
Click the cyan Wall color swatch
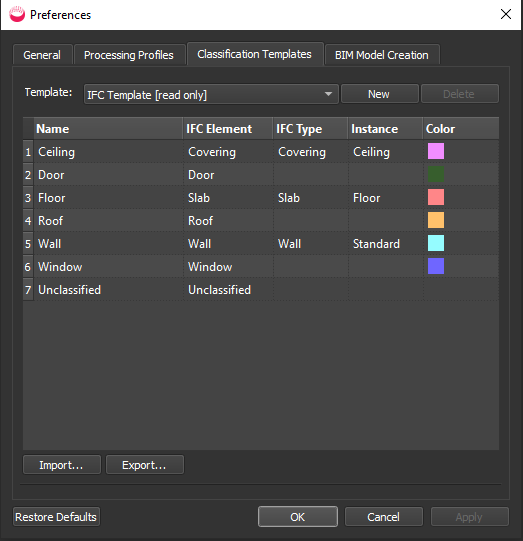[436, 243]
